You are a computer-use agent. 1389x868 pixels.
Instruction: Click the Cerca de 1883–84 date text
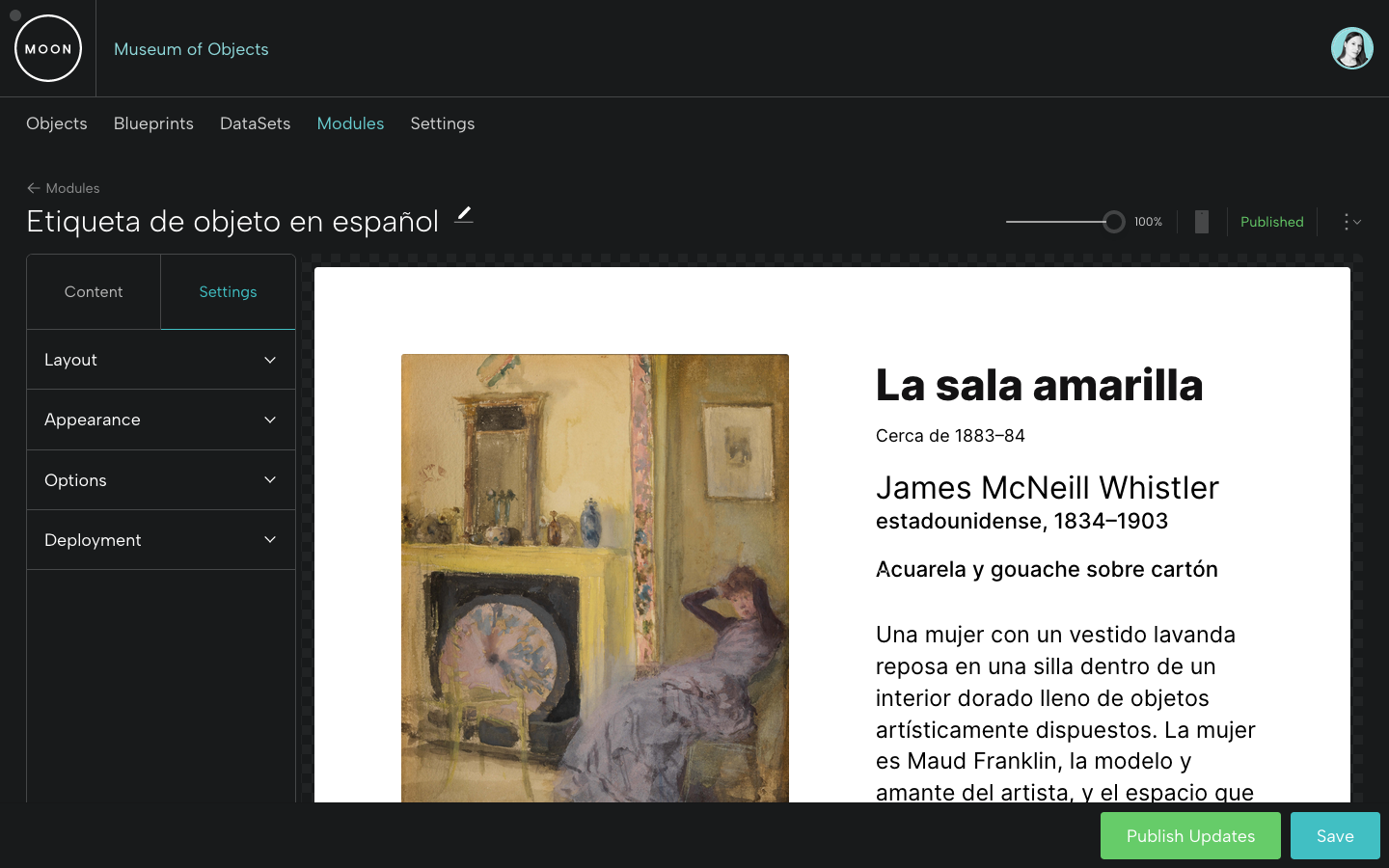tap(950, 436)
